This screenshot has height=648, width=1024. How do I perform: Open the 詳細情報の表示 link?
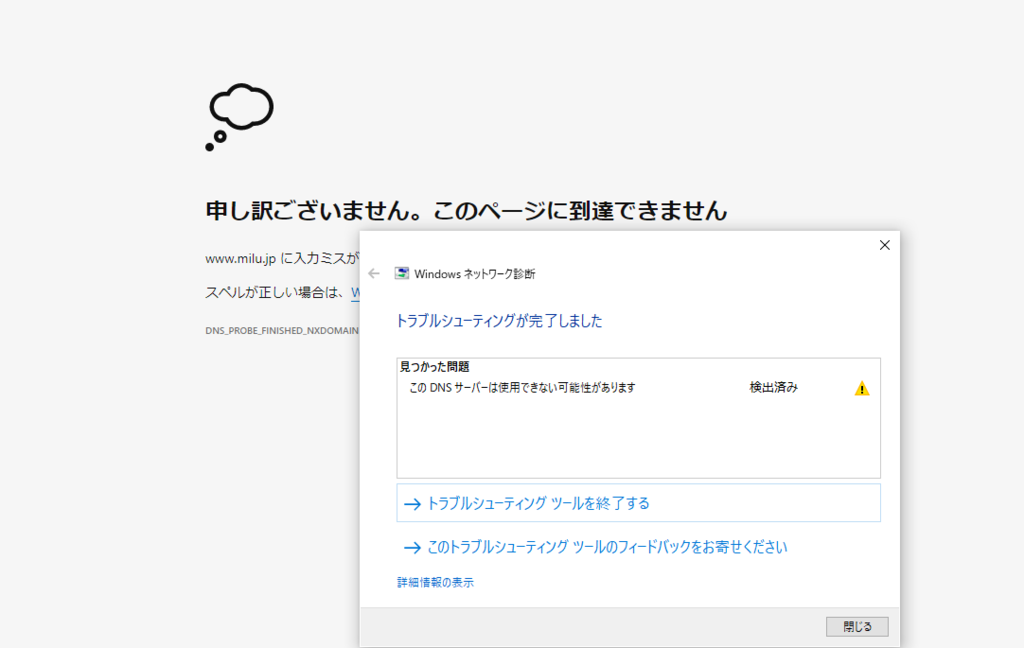pyautogui.click(x=435, y=582)
